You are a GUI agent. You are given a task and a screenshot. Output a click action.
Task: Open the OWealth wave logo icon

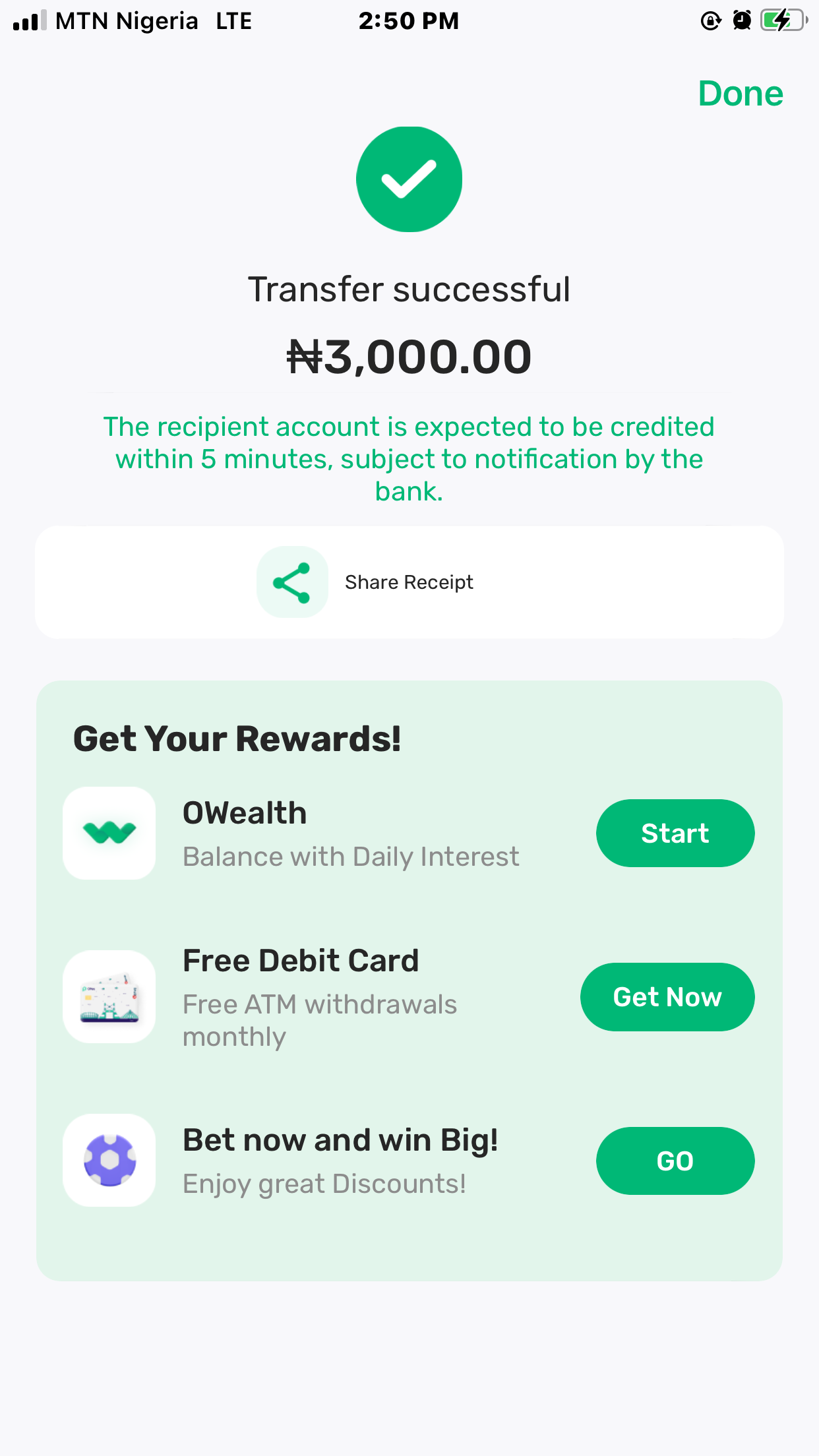109,833
